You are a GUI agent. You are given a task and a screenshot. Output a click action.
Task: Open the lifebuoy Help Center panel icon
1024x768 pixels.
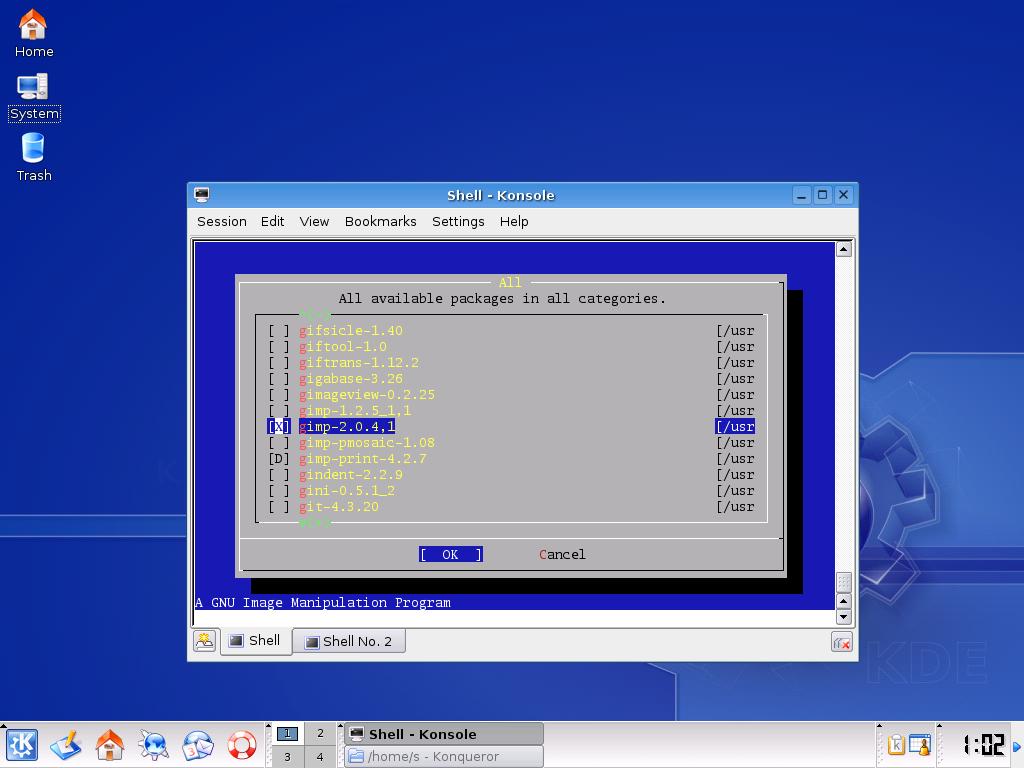[x=242, y=745]
